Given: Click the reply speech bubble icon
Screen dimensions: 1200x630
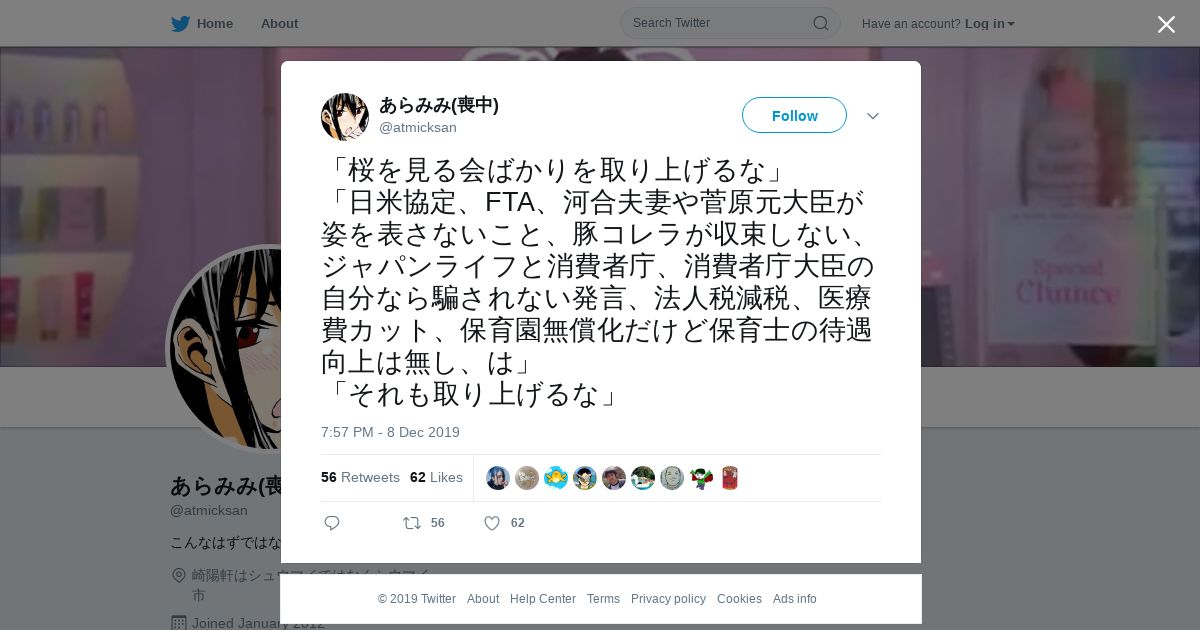Looking at the screenshot, I should click(x=332, y=523).
